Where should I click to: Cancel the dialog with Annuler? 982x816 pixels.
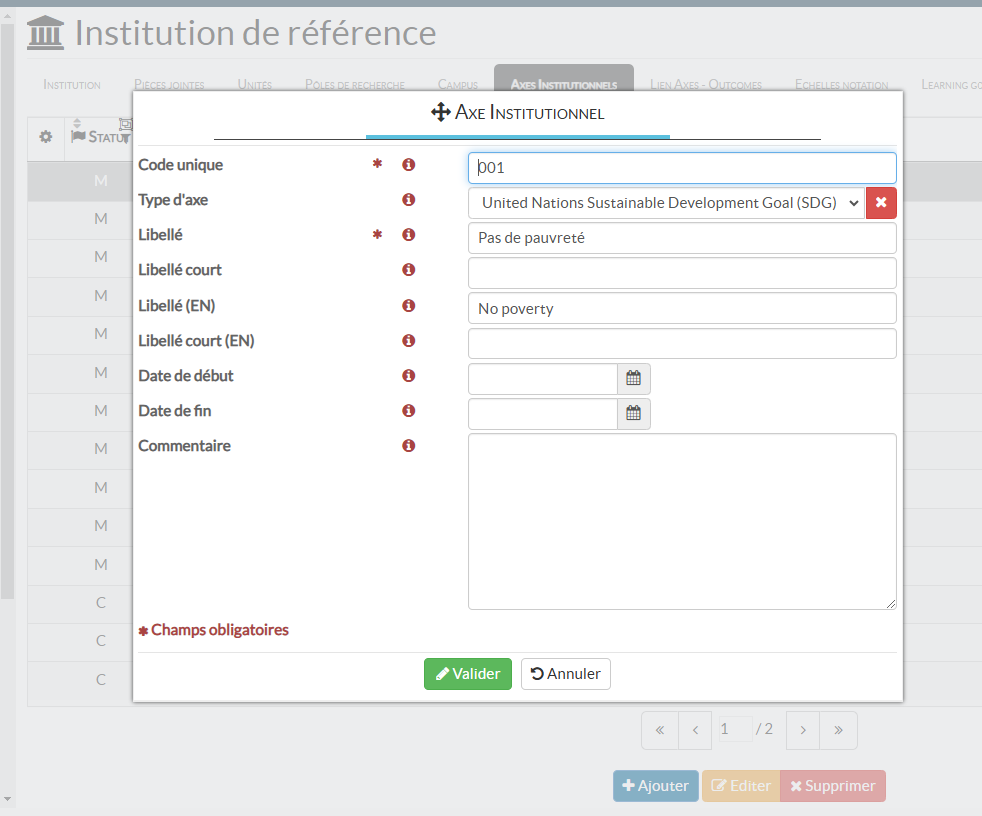click(565, 674)
